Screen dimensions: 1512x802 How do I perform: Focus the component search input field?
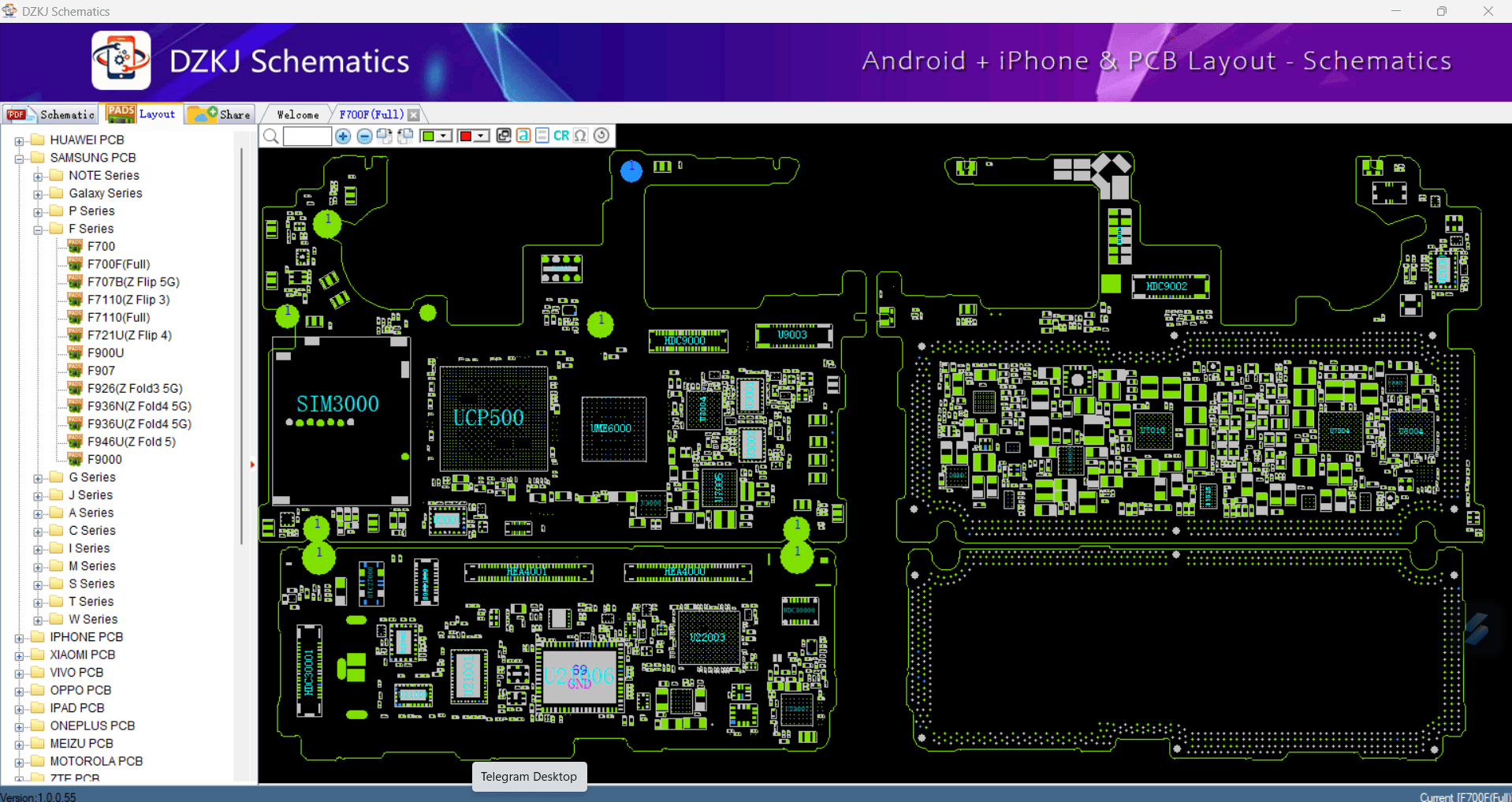(x=307, y=136)
